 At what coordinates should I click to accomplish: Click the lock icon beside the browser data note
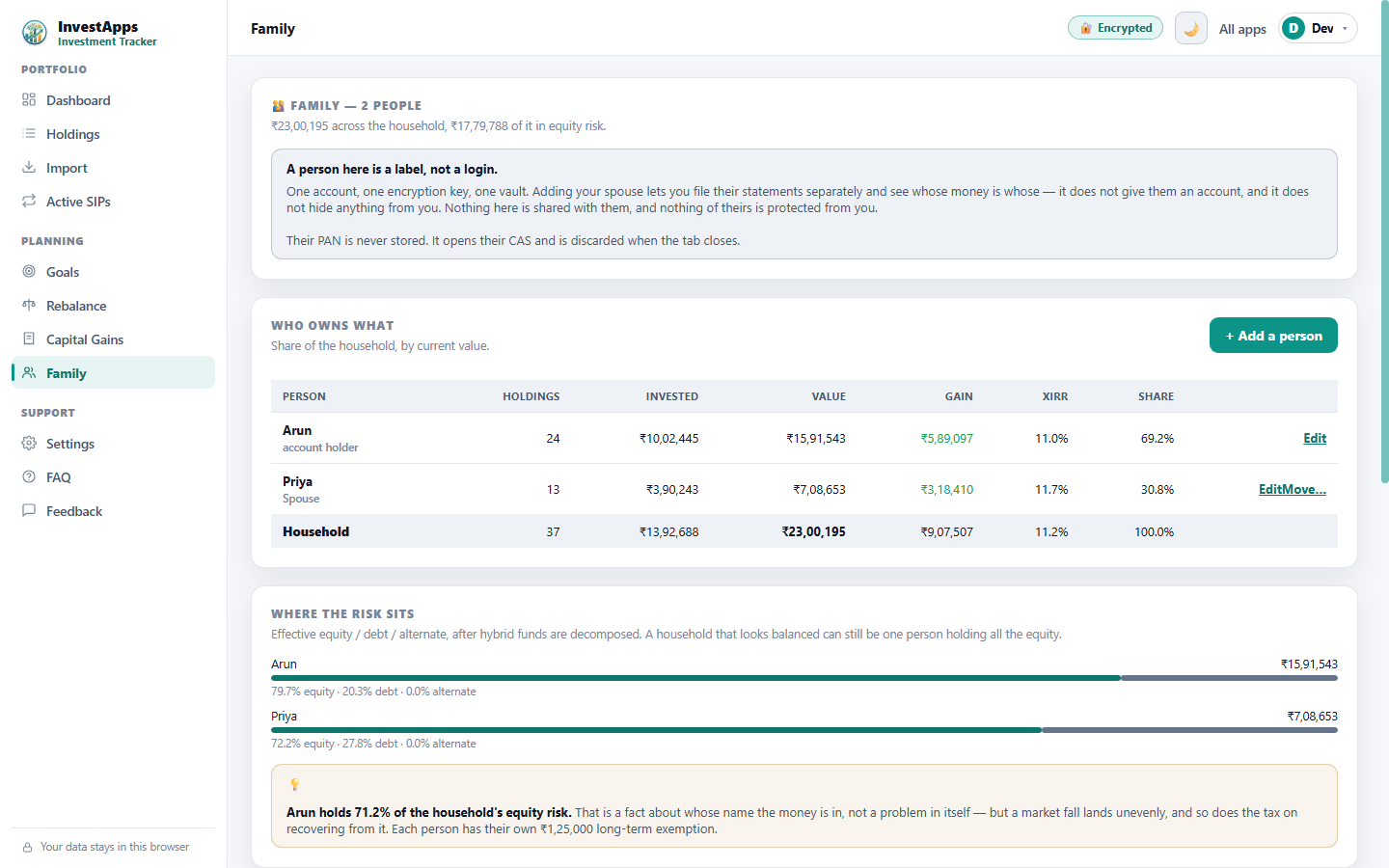[x=27, y=847]
